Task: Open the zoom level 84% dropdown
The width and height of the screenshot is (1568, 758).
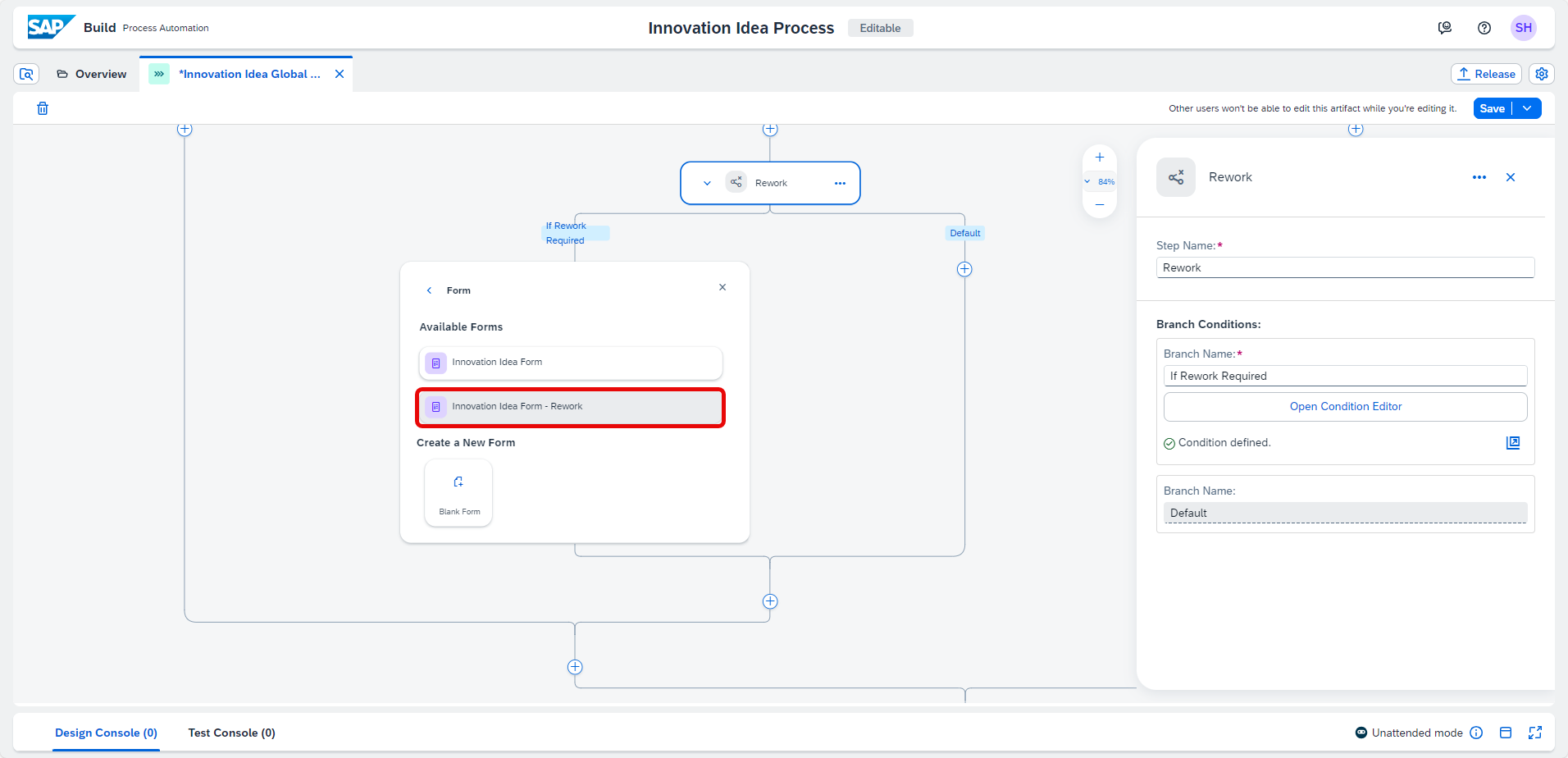Action: coord(1100,181)
